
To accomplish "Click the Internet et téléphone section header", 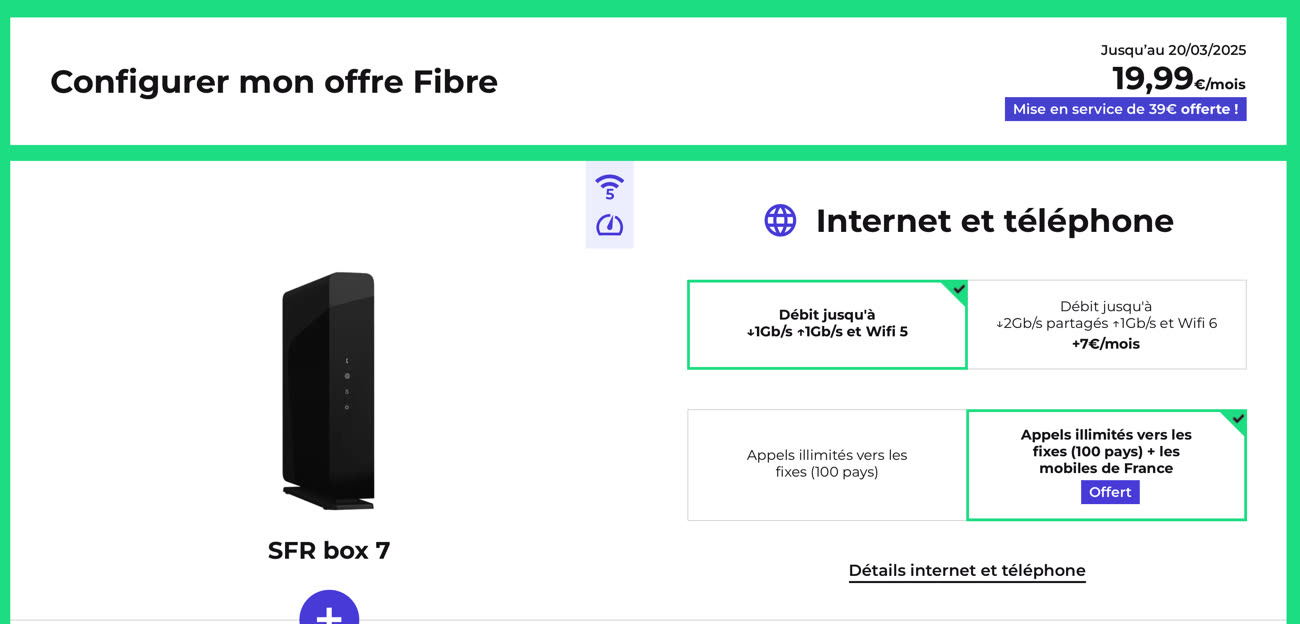I will tap(995, 221).
